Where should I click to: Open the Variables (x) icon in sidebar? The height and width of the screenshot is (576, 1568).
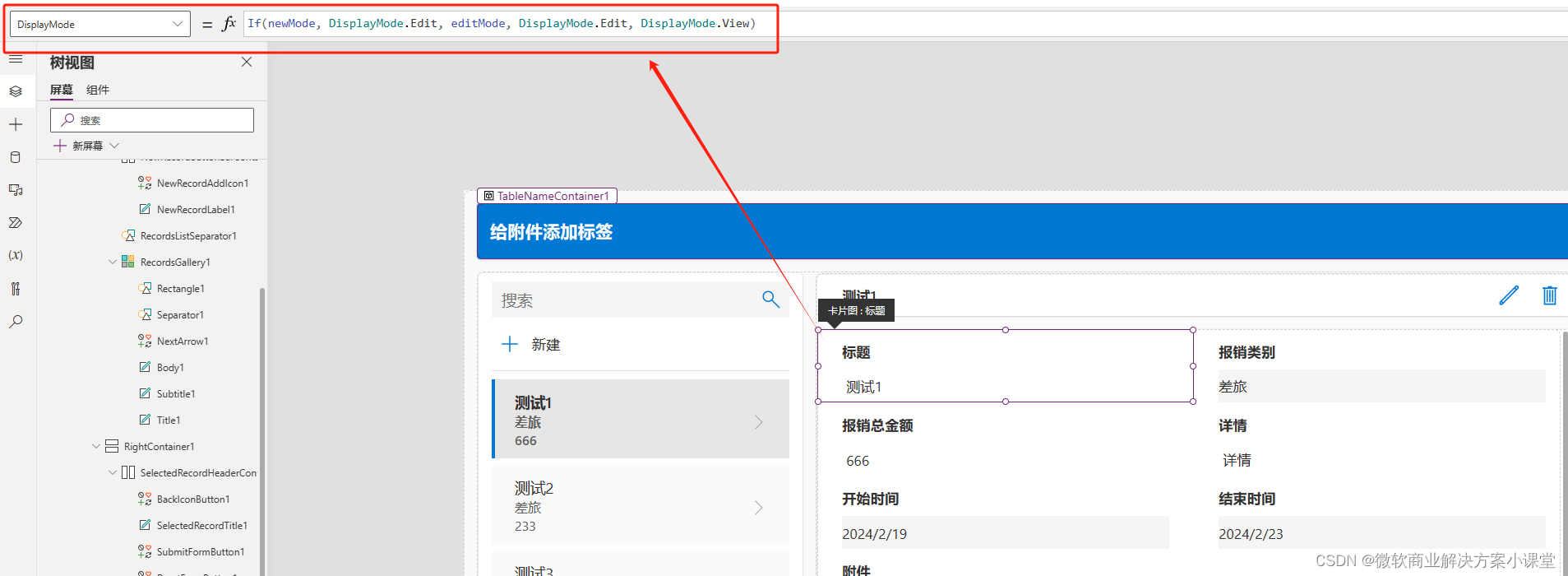[16, 255]
